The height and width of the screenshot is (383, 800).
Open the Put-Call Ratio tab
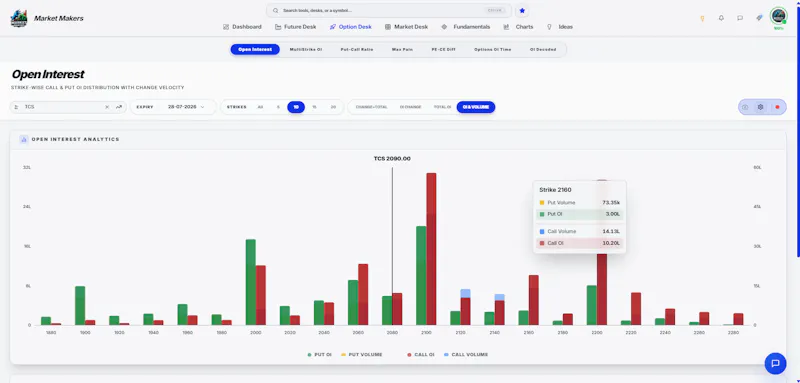click(x=357, y=49)
